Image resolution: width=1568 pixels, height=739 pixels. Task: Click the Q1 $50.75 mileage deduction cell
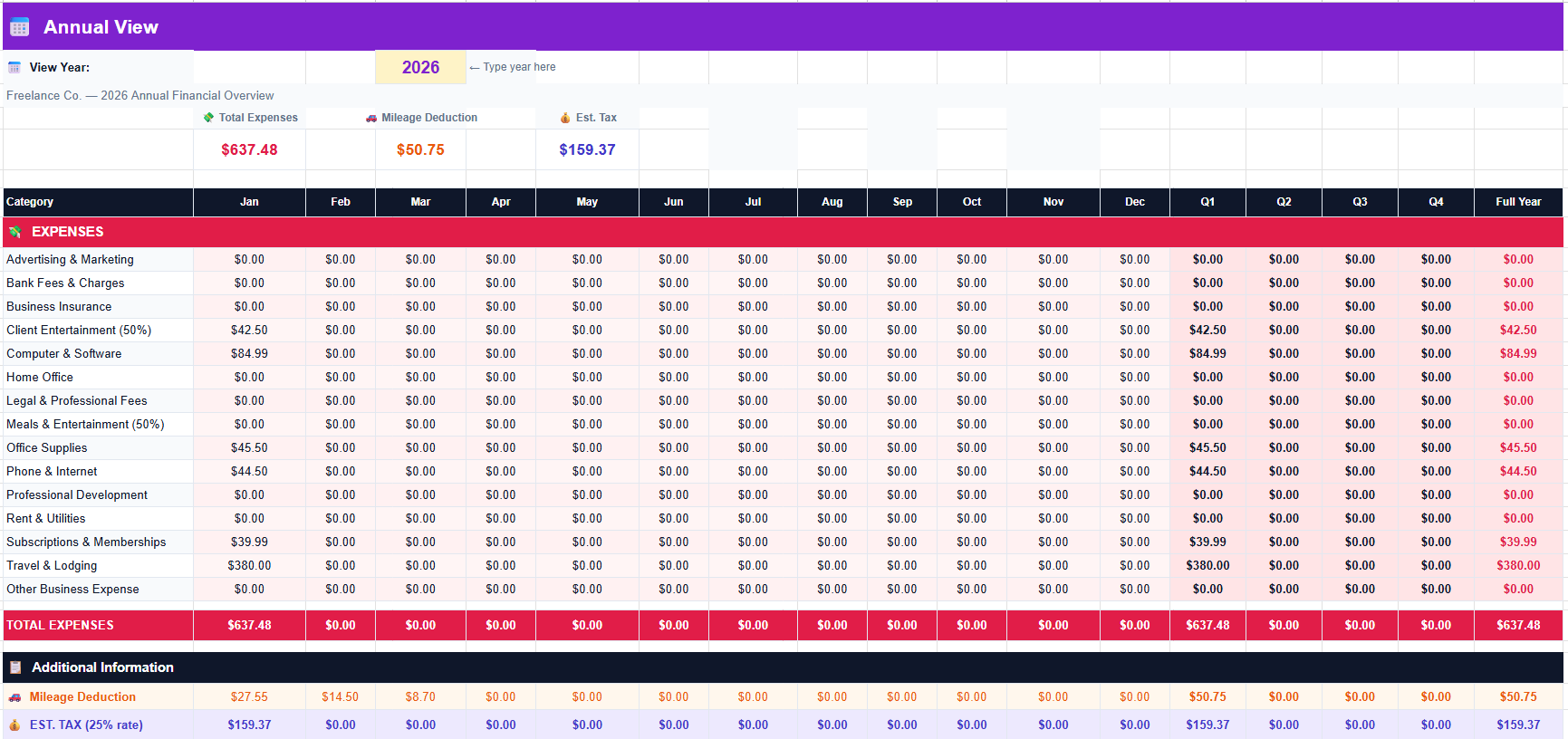click(x=1207, y=697)
